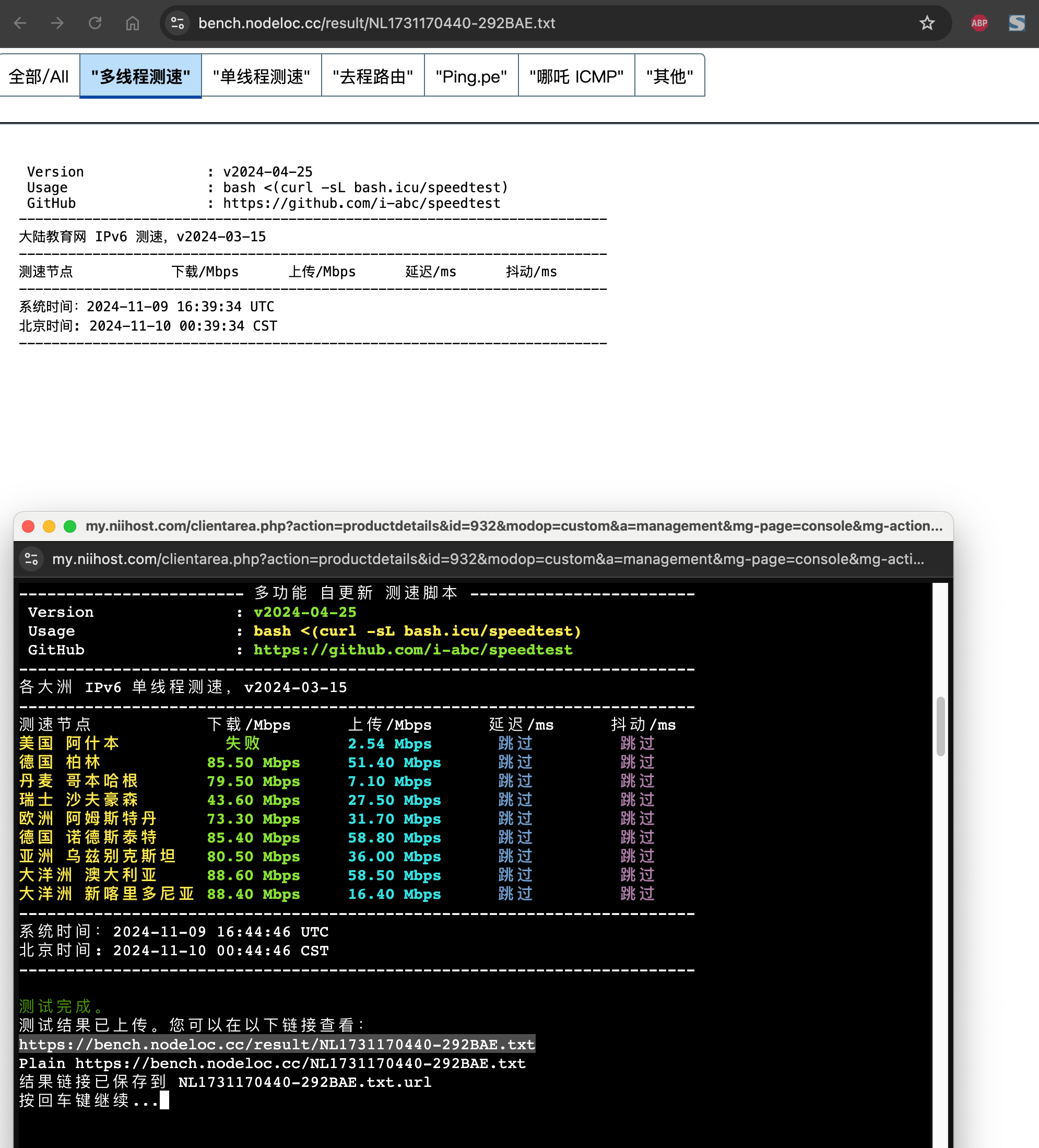The height and width of the screenshot is (1148, 1039).
Task: Click the 按回车键继续... prompt line
Action: (94, 1100)
